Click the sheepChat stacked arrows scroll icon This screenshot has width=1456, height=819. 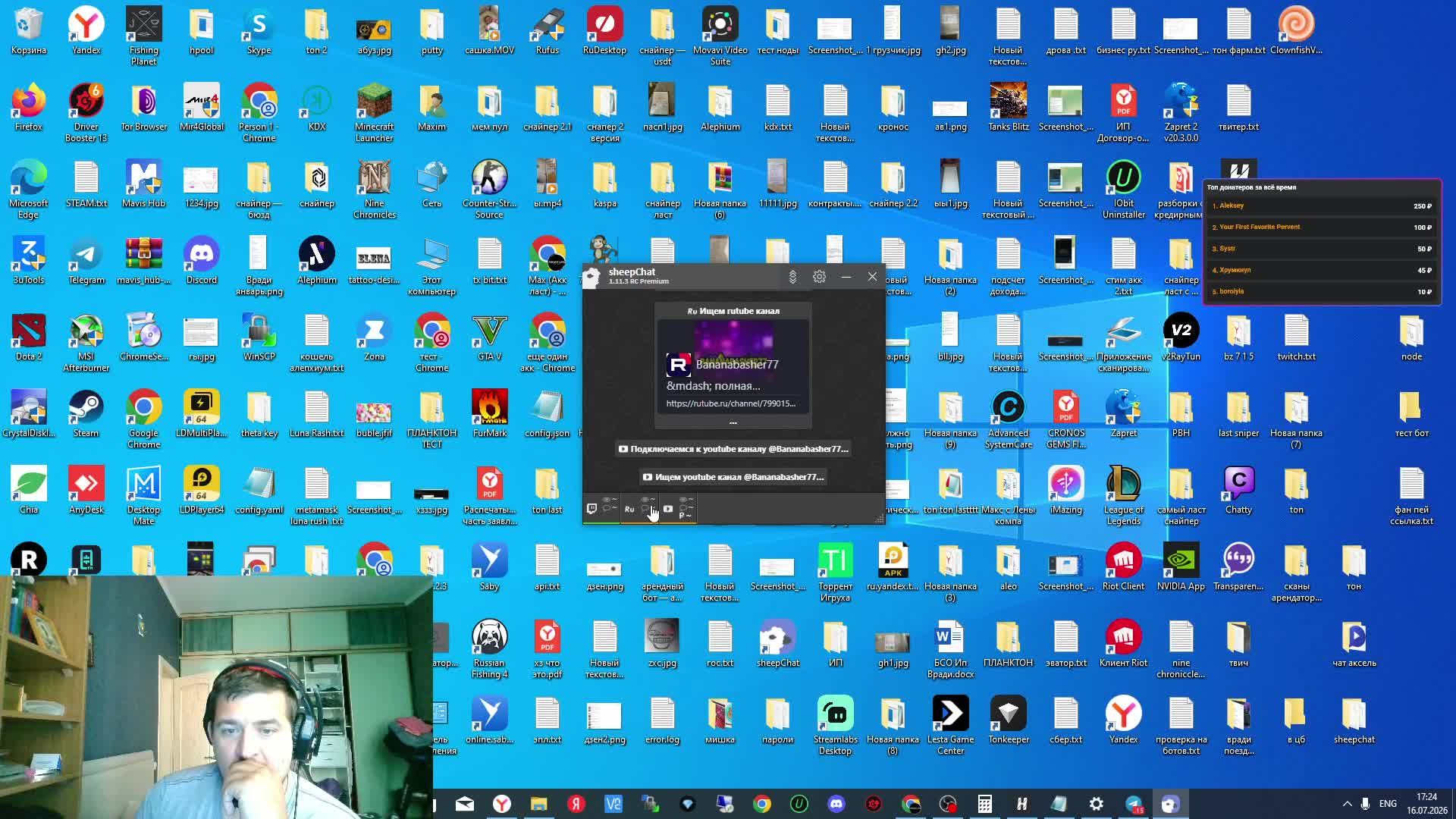(x=792, y=277)
